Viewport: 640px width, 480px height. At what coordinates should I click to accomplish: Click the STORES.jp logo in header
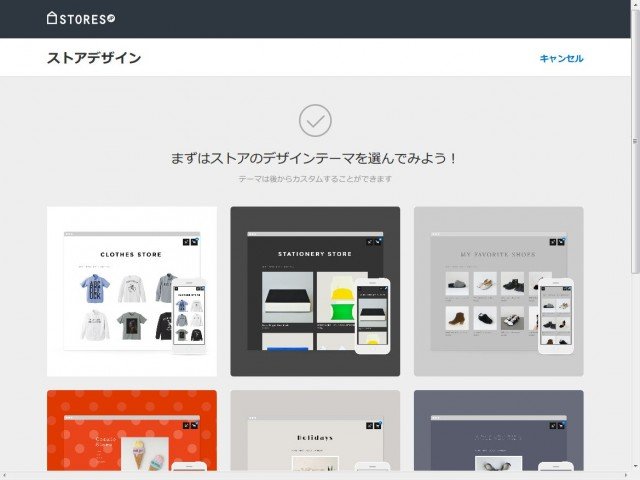coord(81,19)
